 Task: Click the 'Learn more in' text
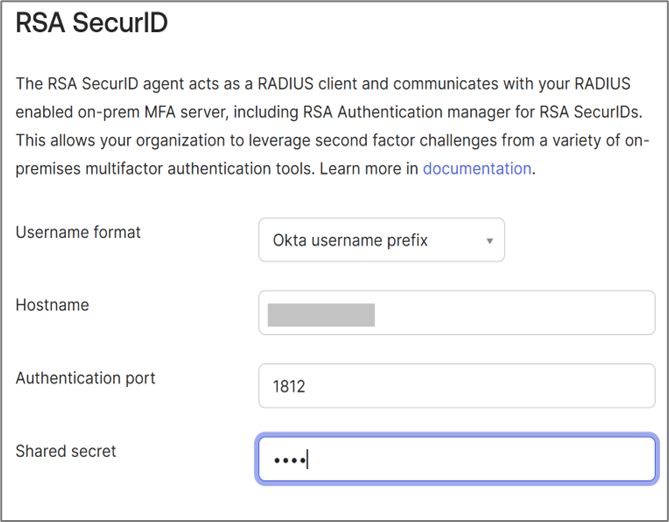tap(369, 168)
